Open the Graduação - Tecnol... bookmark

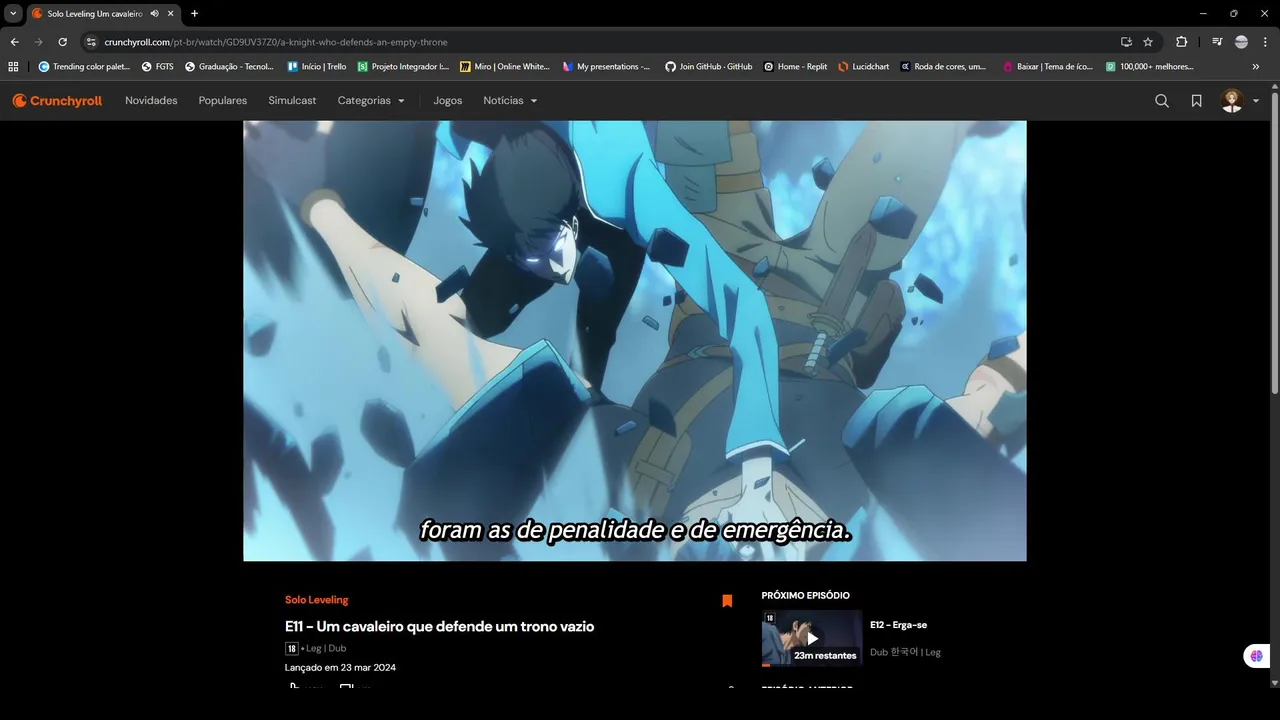(230, 67)
